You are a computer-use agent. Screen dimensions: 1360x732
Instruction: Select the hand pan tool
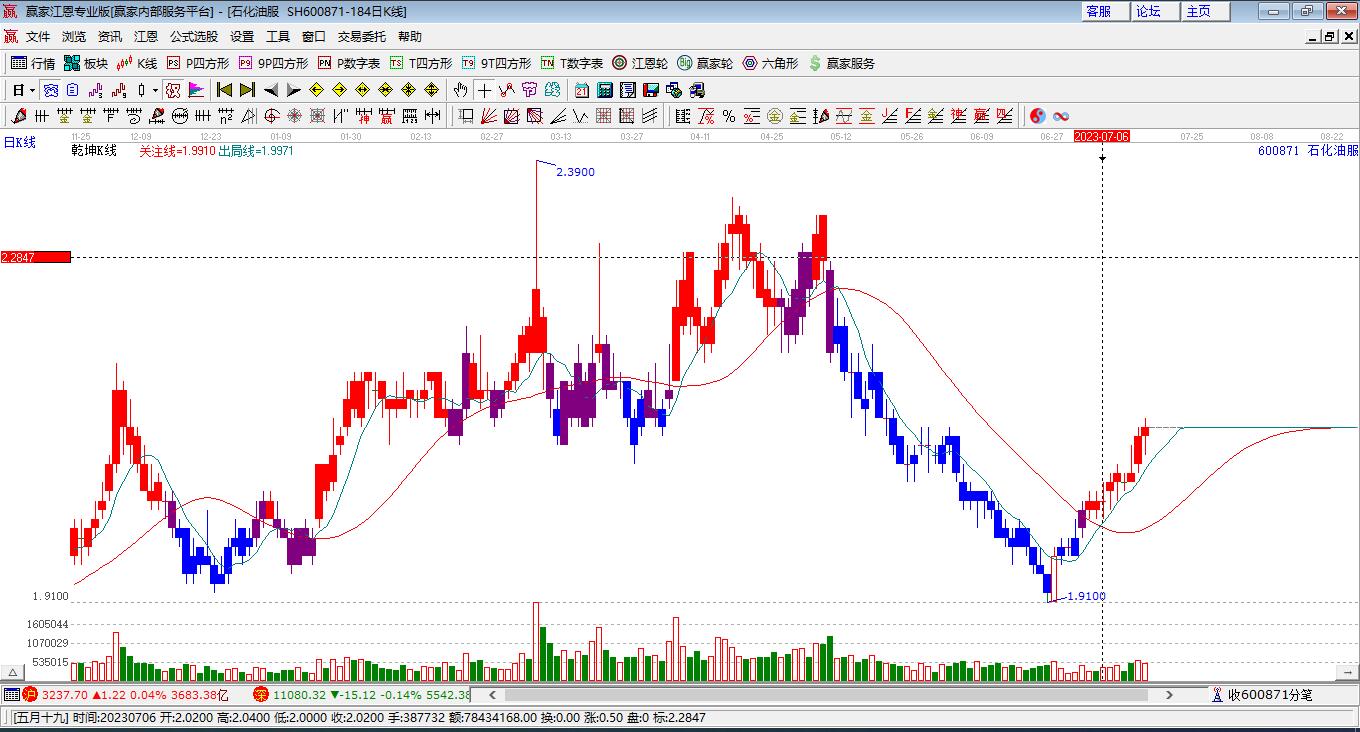(461, 90)
